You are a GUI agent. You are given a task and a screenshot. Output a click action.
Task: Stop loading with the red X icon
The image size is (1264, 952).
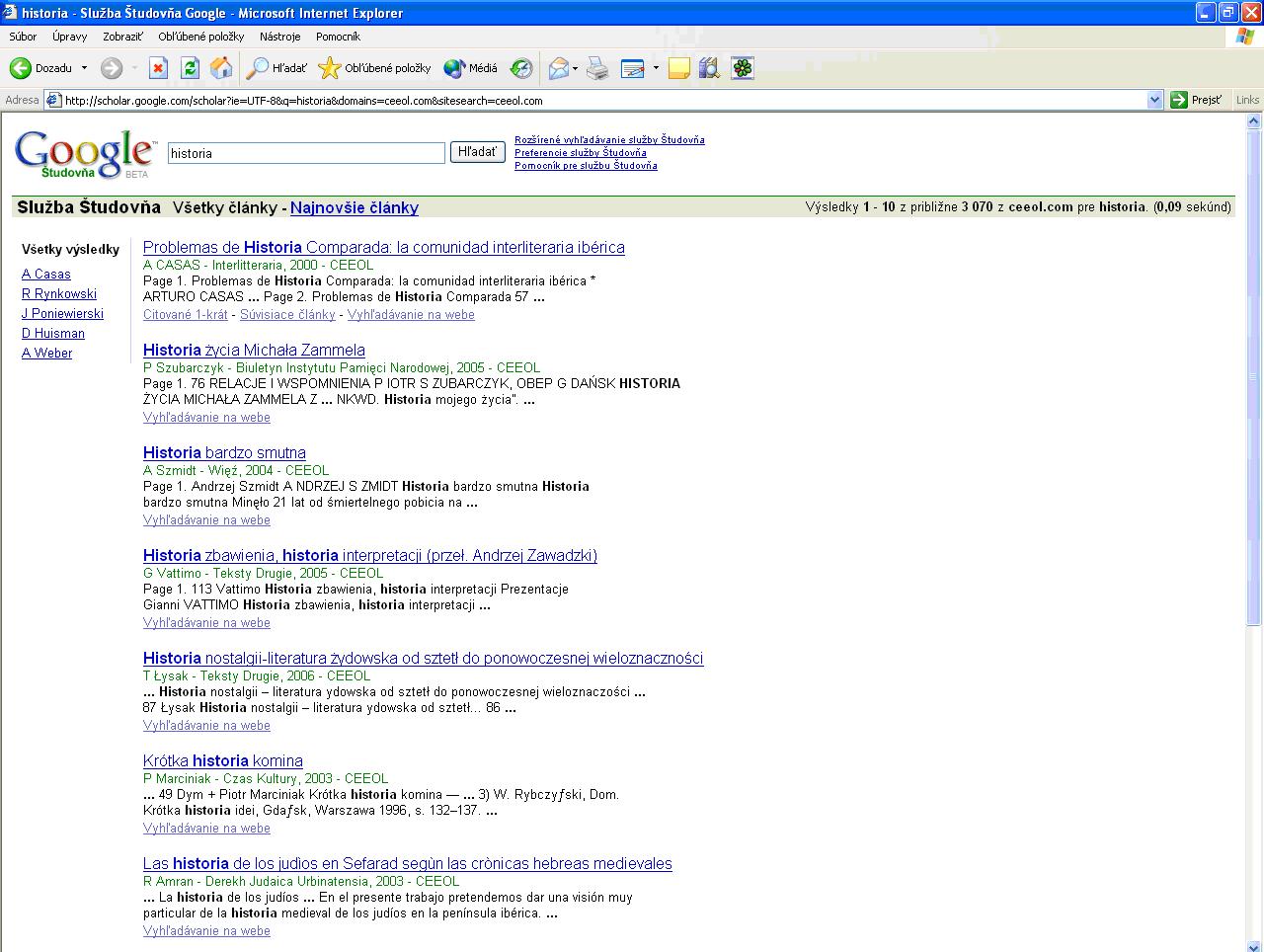pos(158,68)
